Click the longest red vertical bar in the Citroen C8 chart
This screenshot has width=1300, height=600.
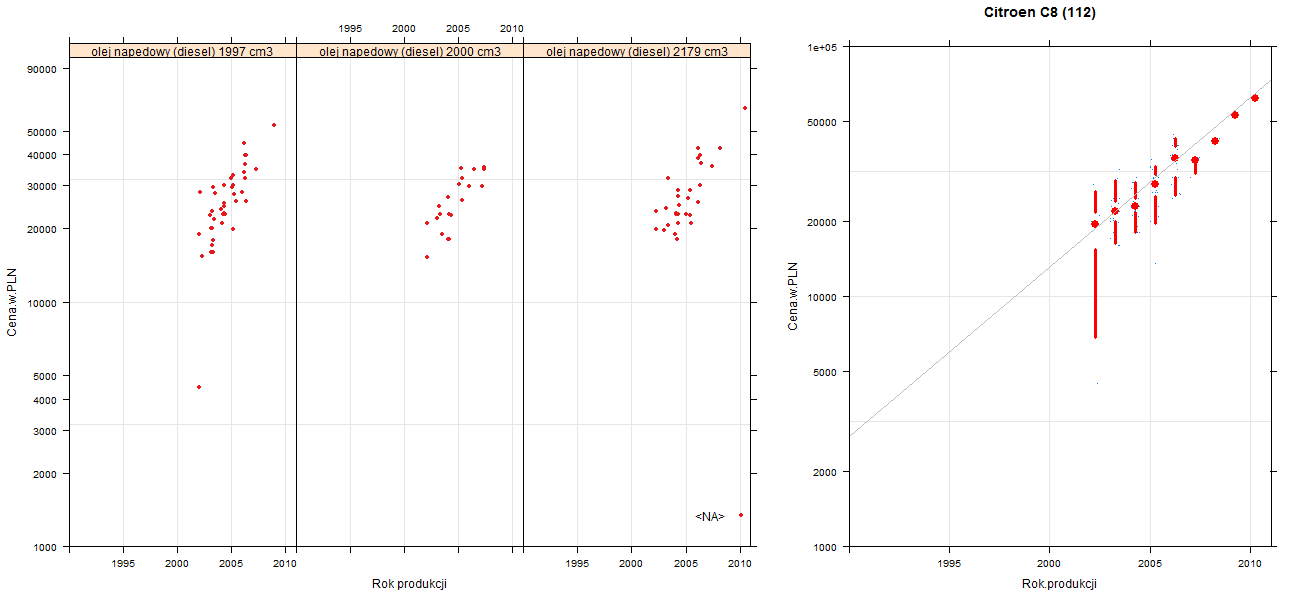[x=1095, y=293]
